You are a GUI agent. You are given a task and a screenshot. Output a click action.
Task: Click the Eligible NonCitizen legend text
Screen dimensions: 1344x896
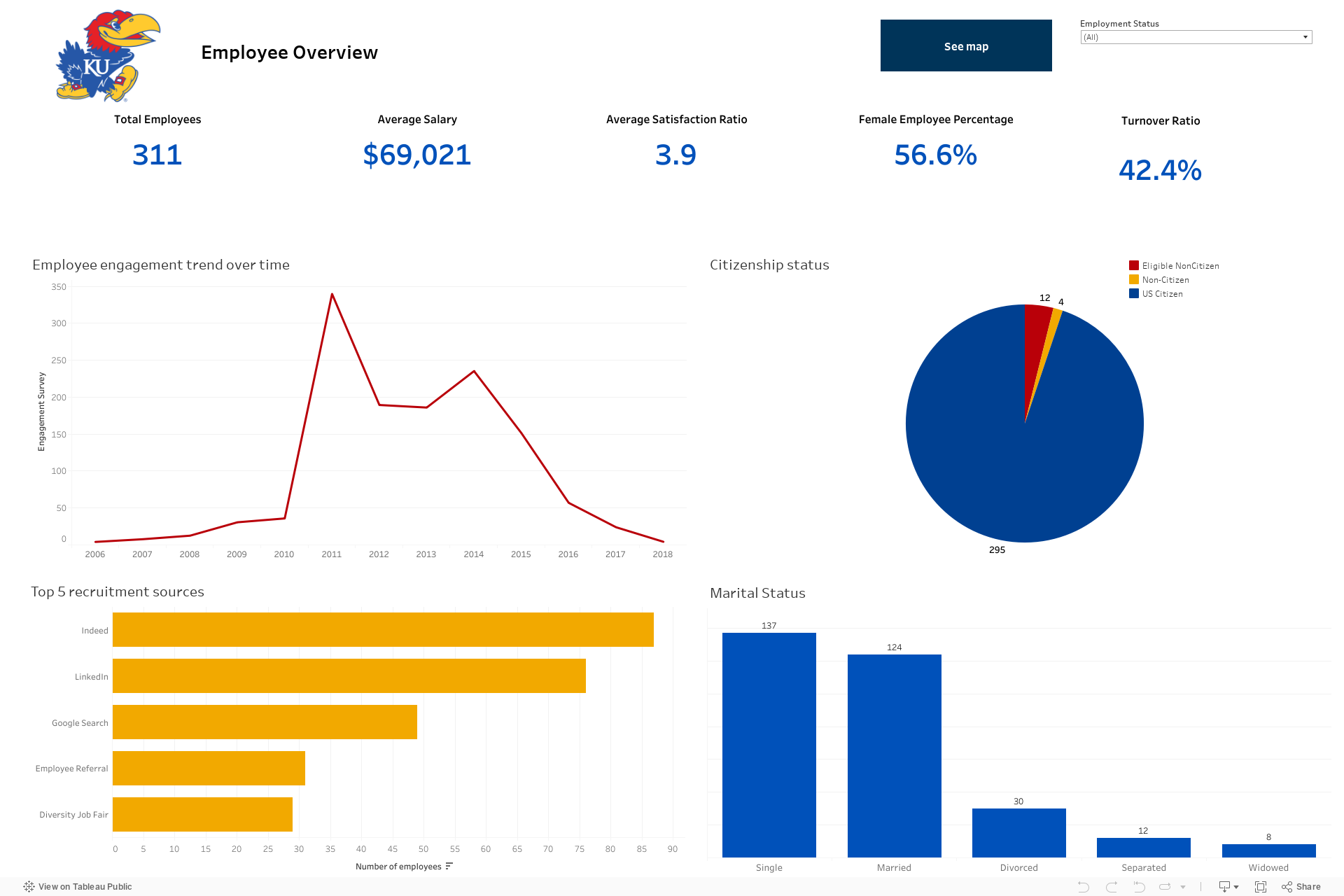(1181, 266)
